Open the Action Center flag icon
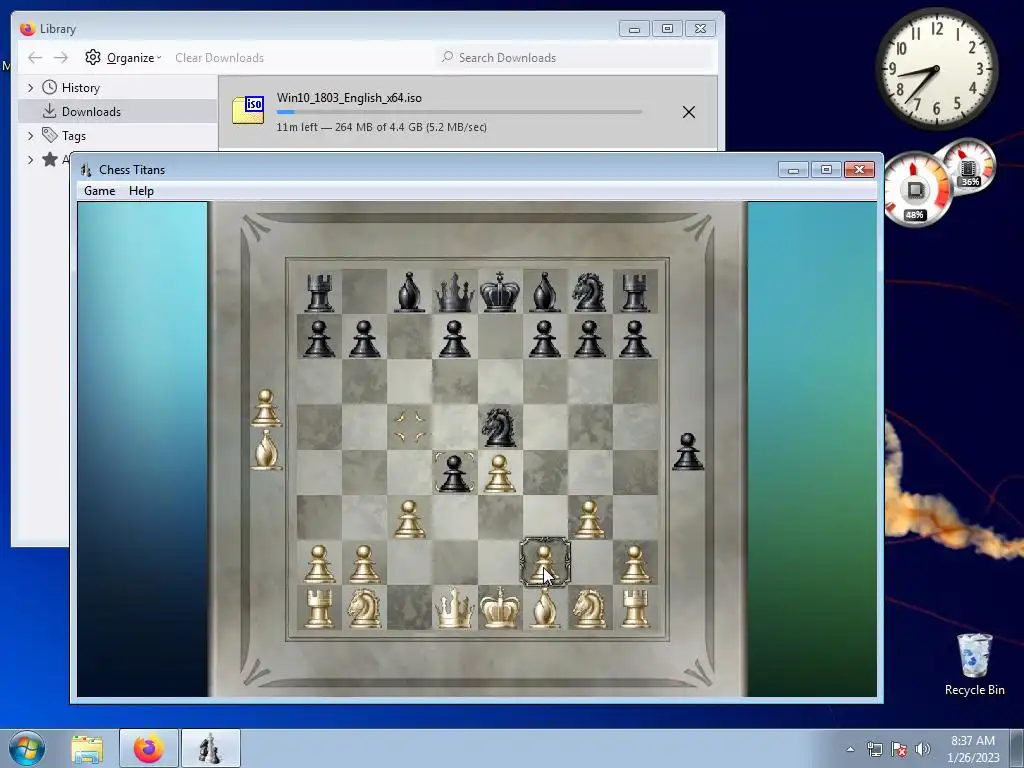1024x768 pixels. point(899,749)
